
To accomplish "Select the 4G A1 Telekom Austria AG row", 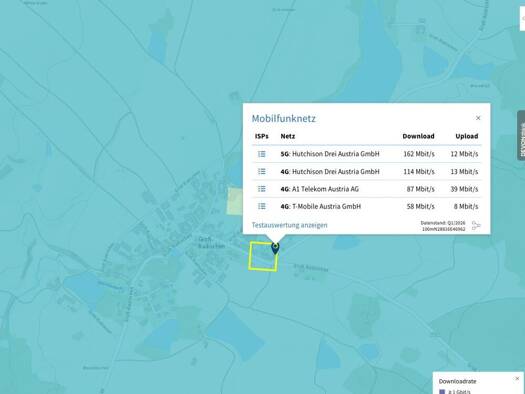I will pyautogui.click(x=367, y=189).
